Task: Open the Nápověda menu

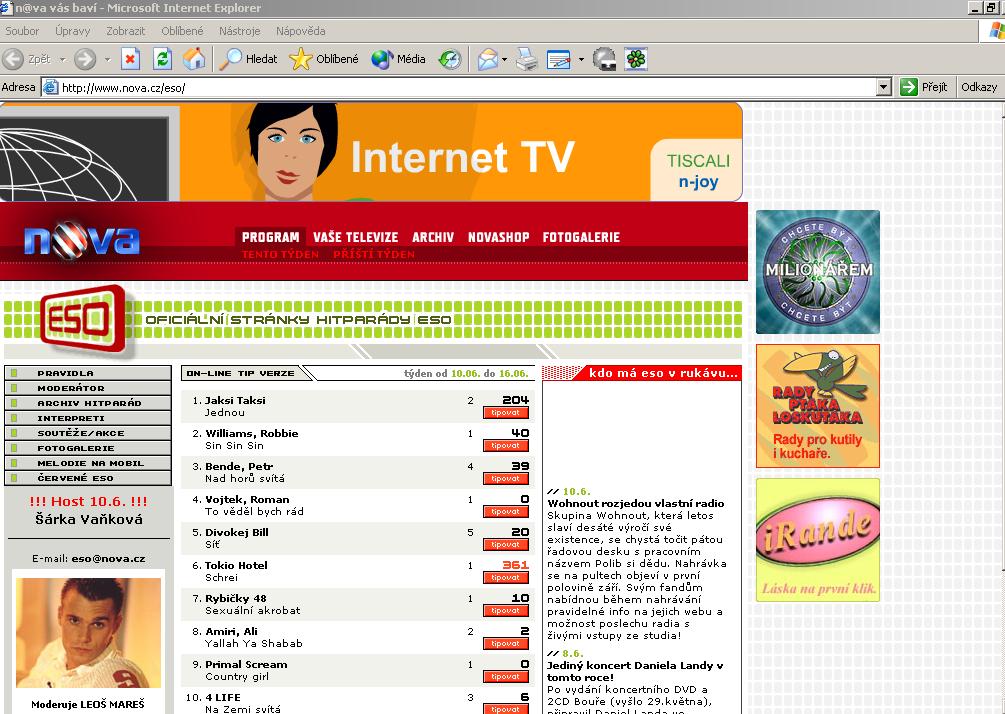Action: click(x=301, y=31)
